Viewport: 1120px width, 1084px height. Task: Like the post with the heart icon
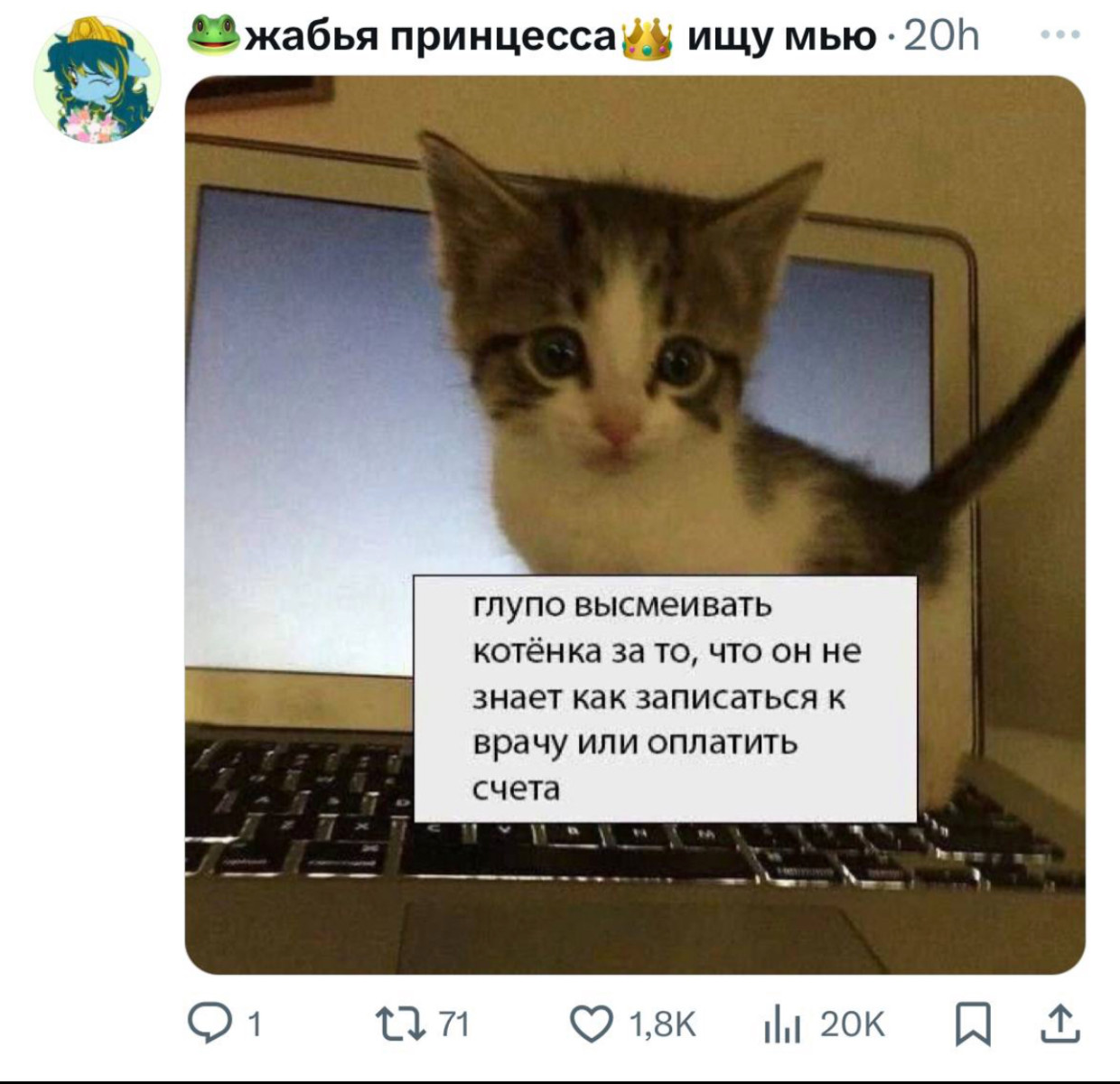pos(592,1024)
